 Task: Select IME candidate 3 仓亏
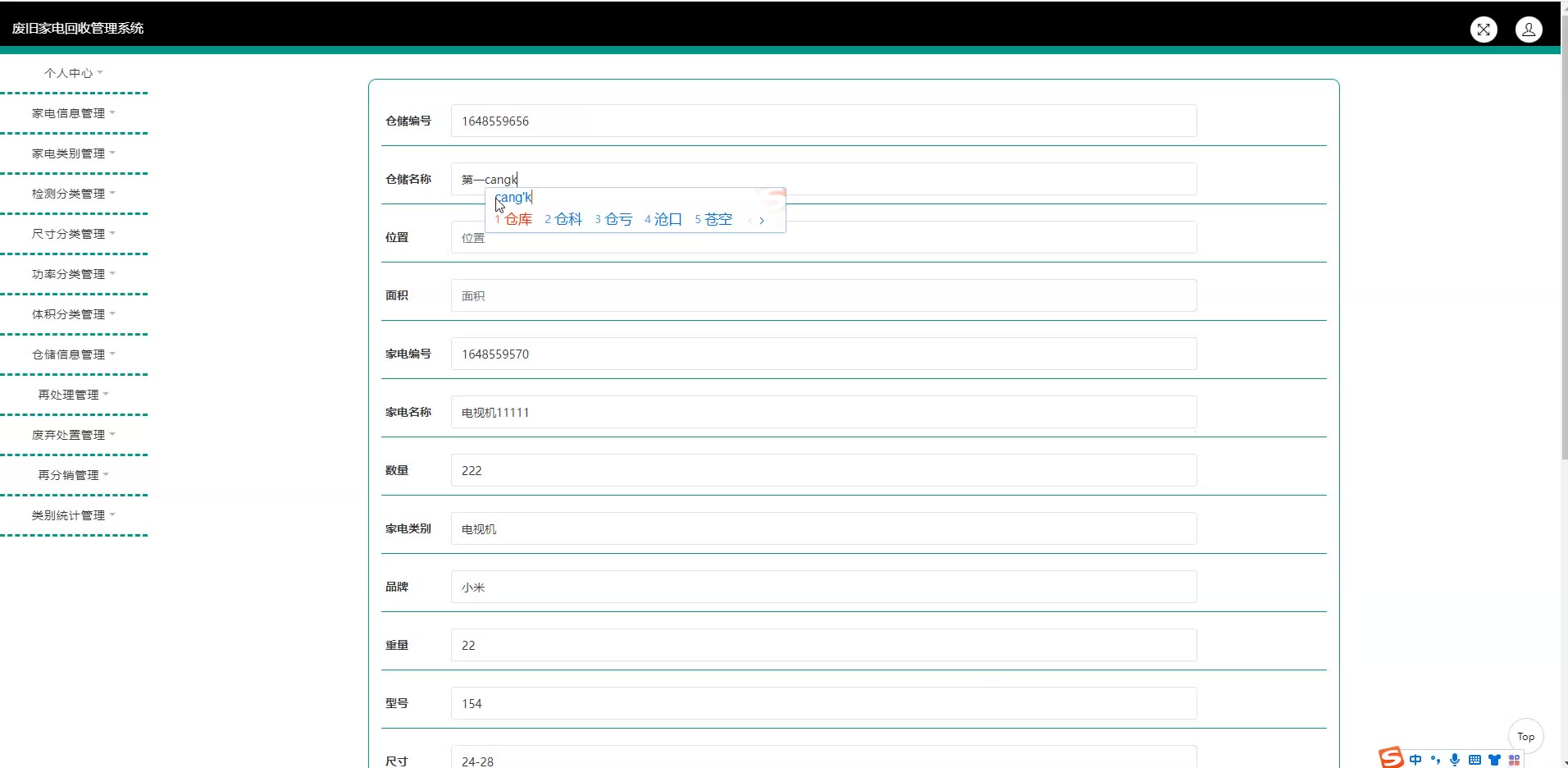click(613, 219)
